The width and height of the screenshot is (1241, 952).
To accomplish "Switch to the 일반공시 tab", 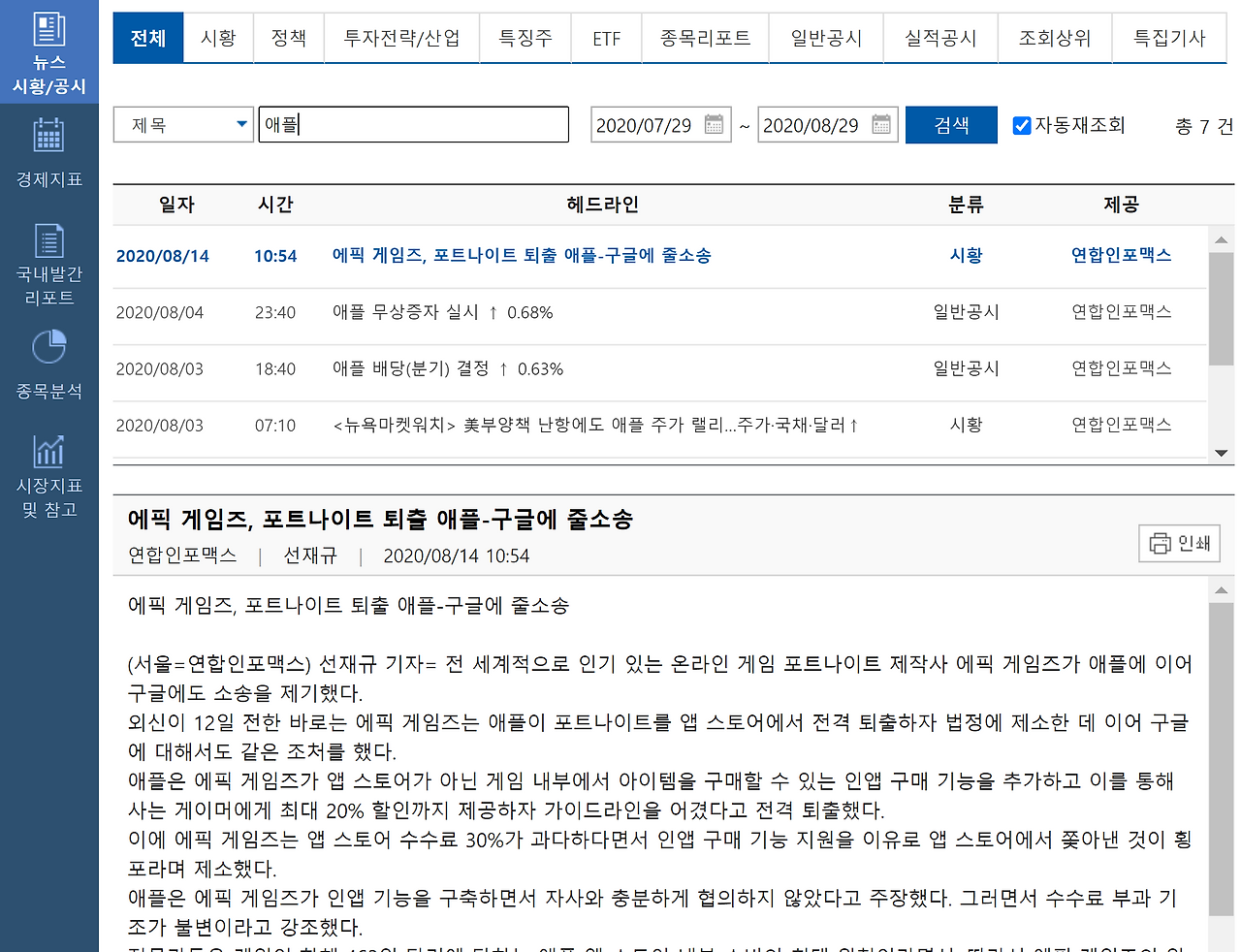I will pos(826,38).
